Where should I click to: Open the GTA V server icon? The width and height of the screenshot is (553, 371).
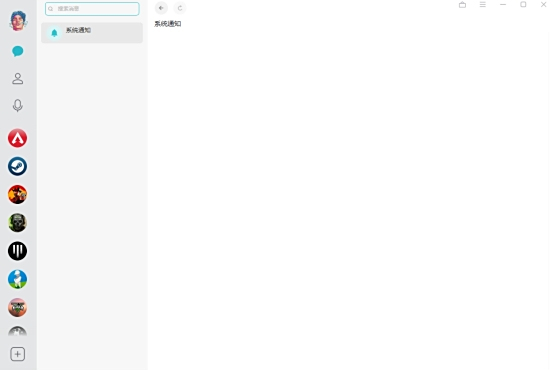click(x=17, y=307)
